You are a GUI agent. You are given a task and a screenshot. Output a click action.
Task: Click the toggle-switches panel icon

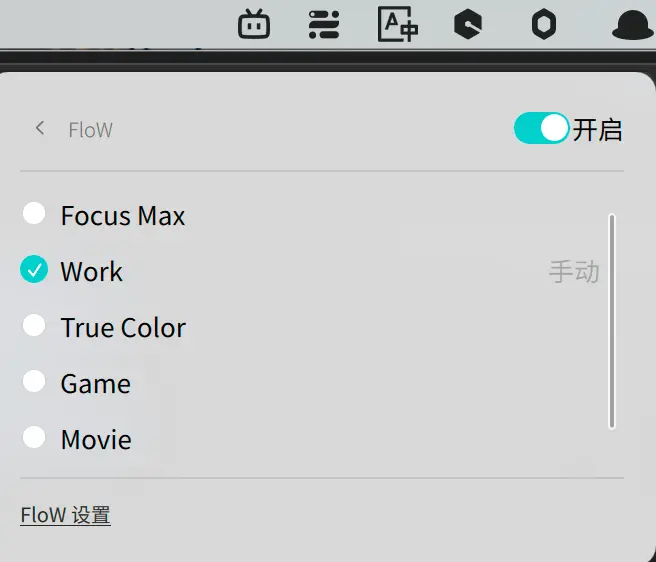(x=324, y=25)
